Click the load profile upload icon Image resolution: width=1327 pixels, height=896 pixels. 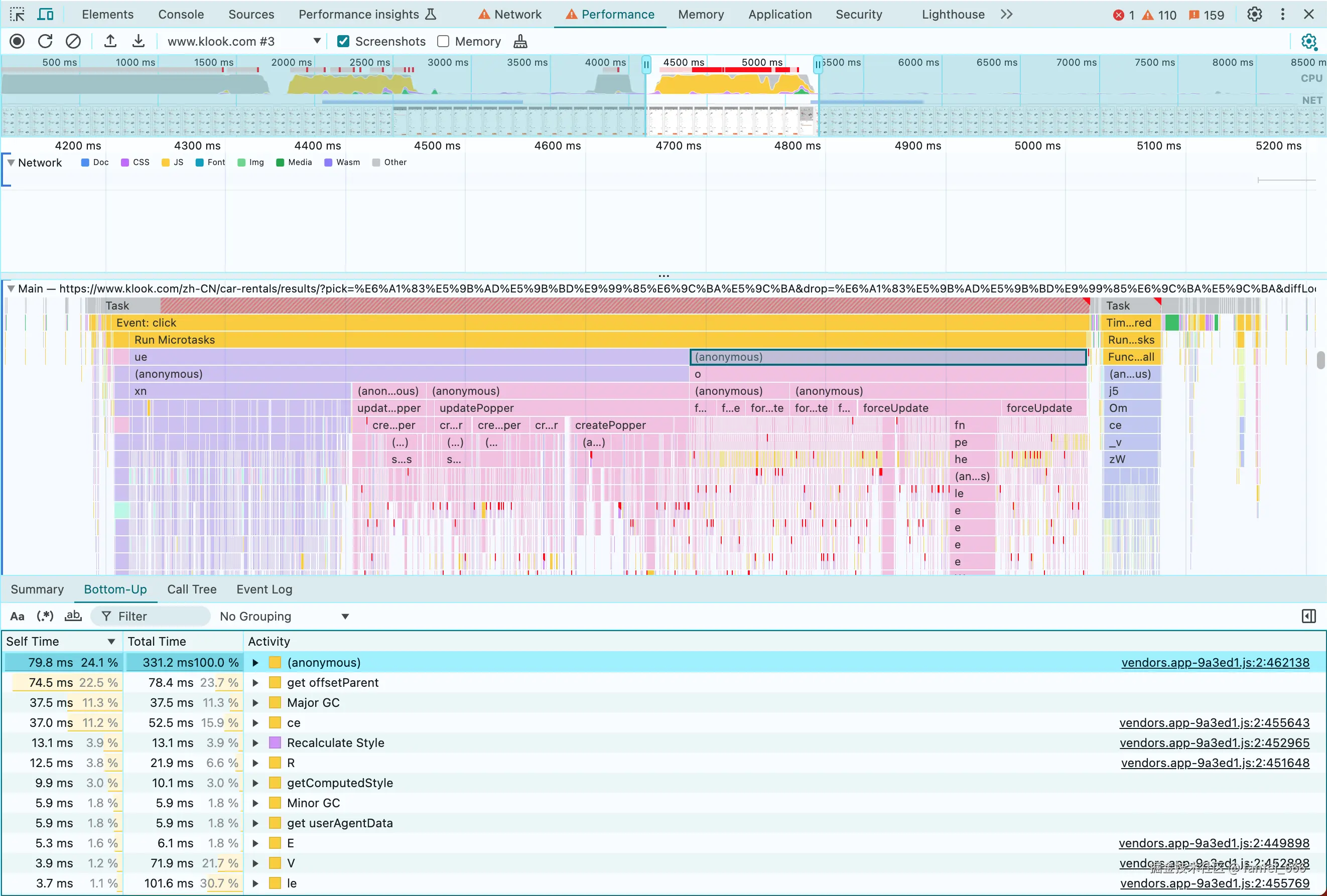110,41
